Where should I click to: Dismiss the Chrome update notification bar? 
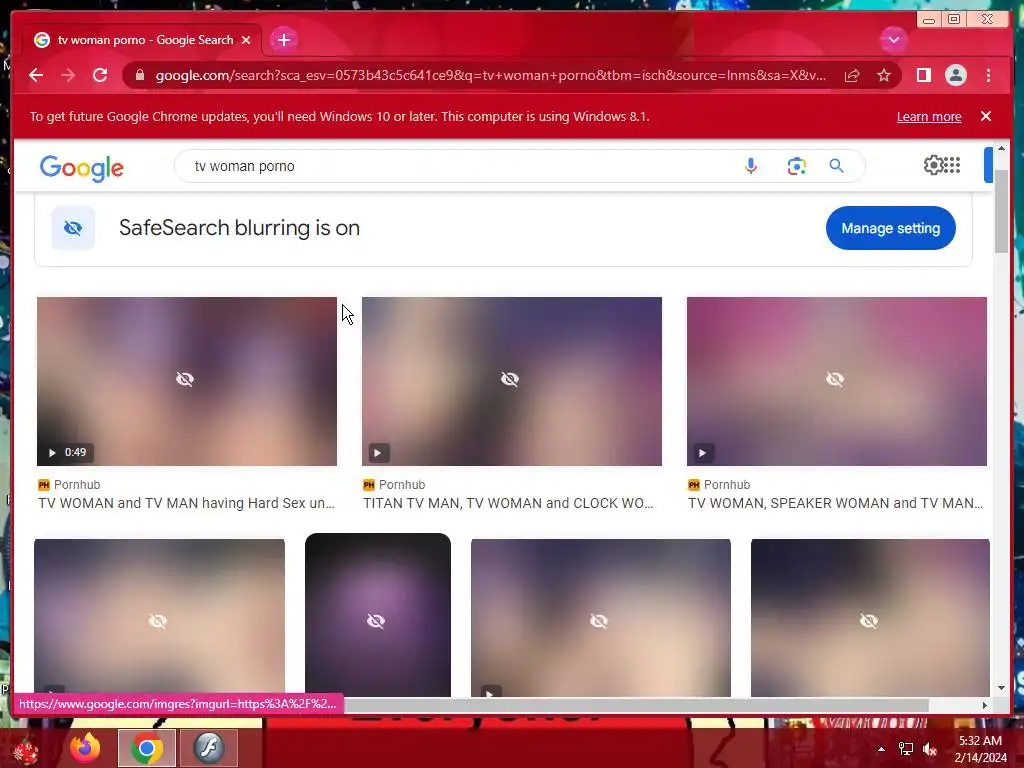coord(985,116)
